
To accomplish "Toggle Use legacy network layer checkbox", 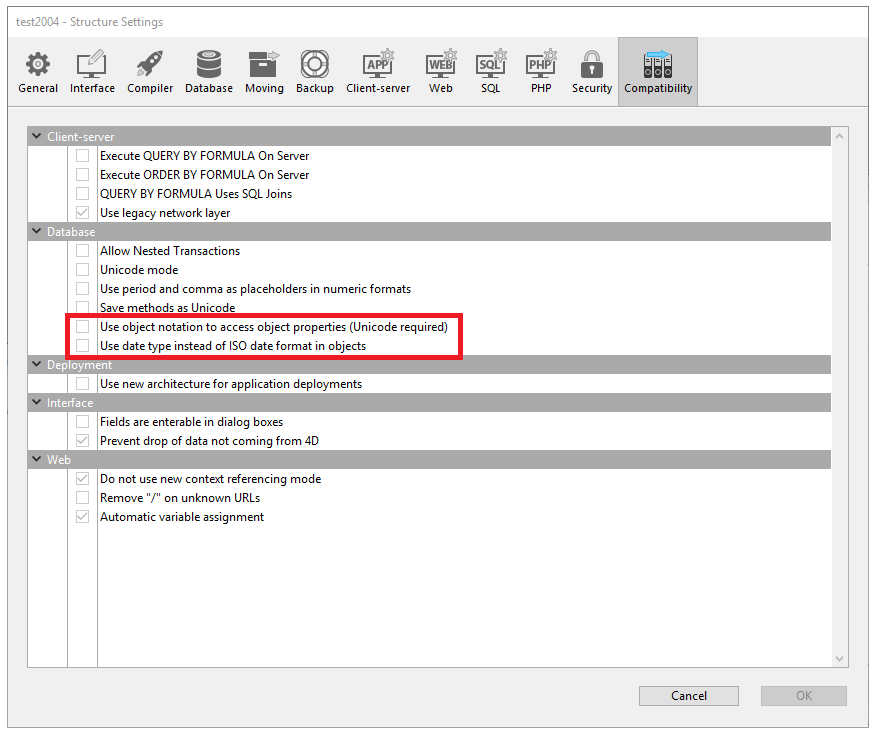I will click(x=82, y=213).
